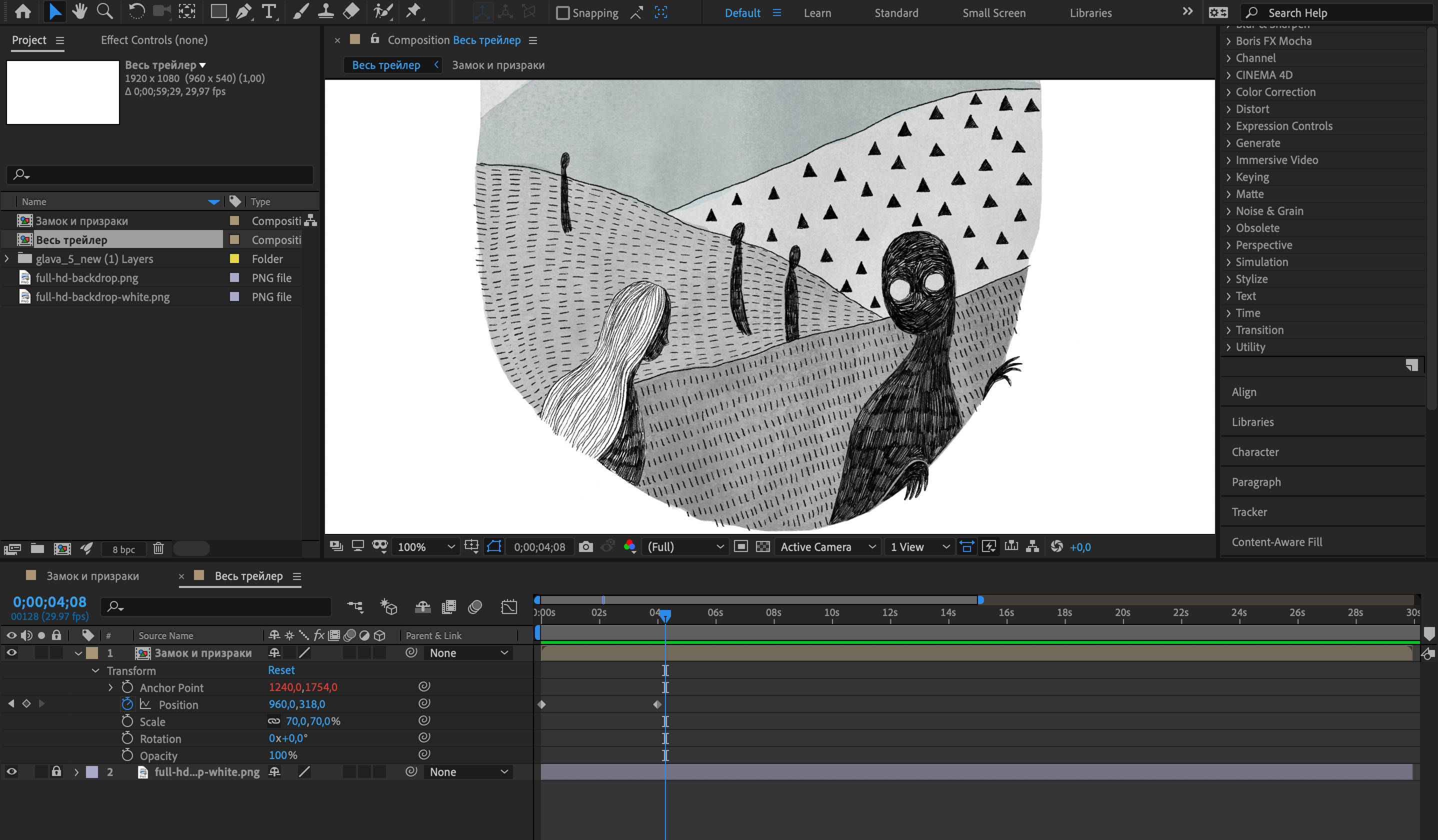Enable the Snapping checkbox
Screen dimensions: 1438x840
[562, 12]
